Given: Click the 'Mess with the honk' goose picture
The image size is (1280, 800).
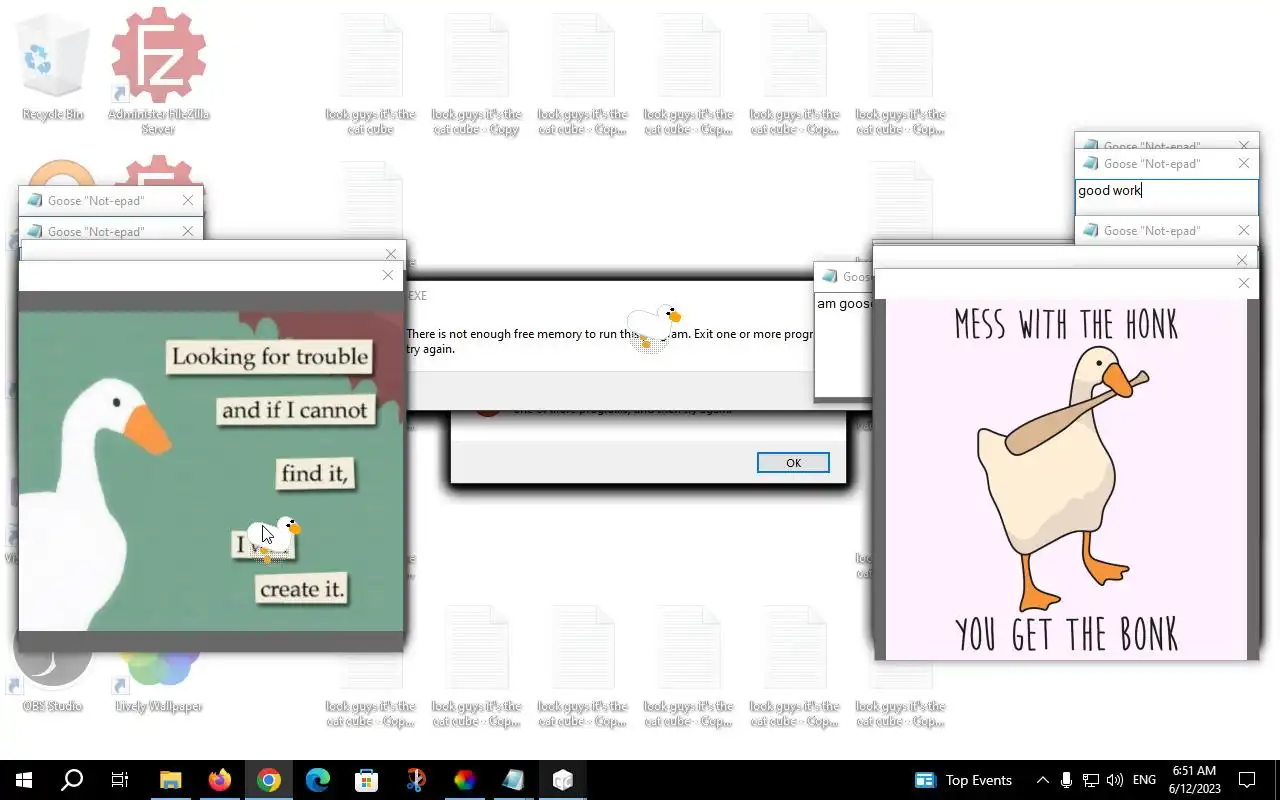Looking at the screenshot, I should pos(1067,480).
